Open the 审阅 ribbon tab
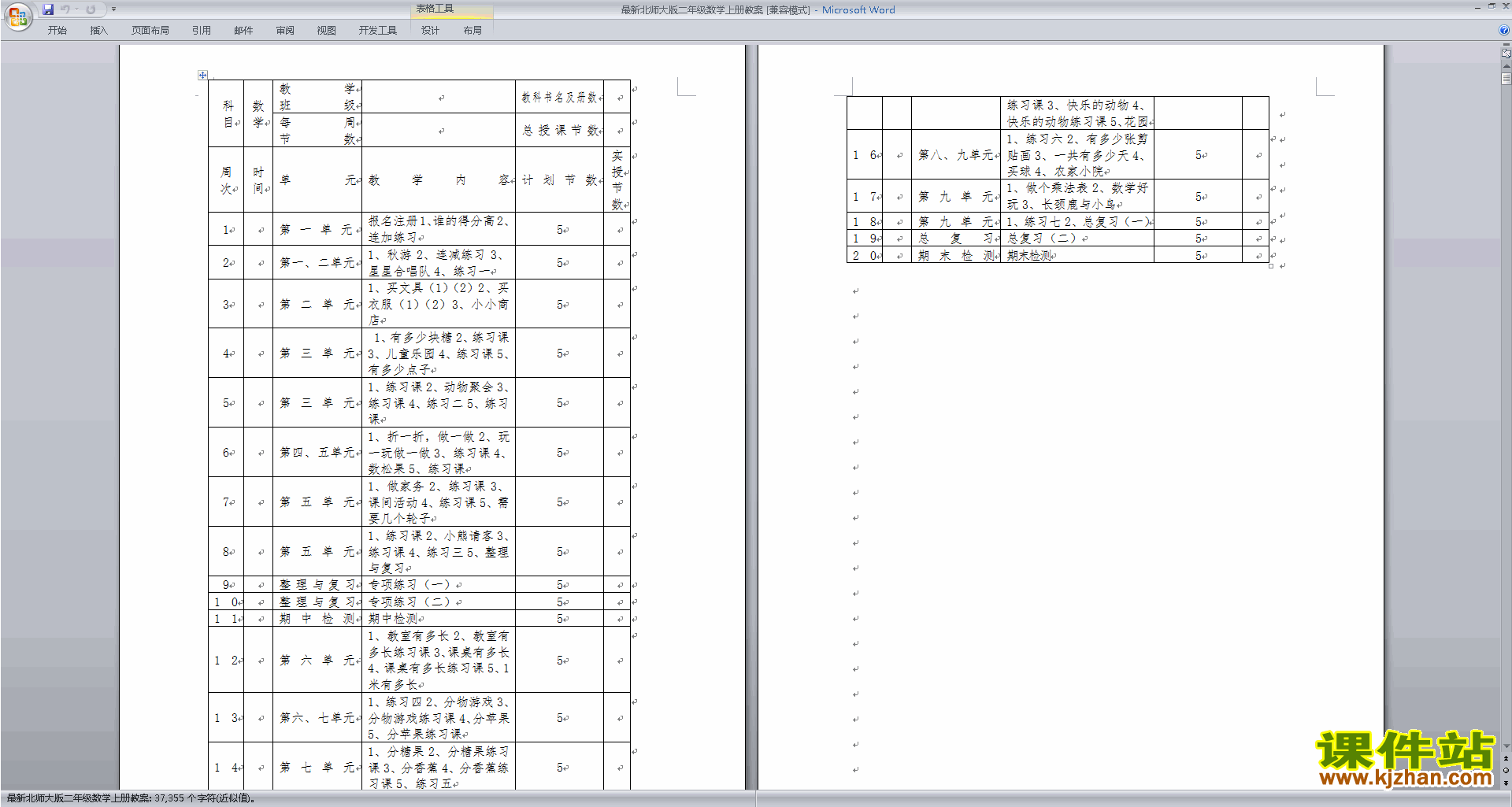 coord(285,31)
